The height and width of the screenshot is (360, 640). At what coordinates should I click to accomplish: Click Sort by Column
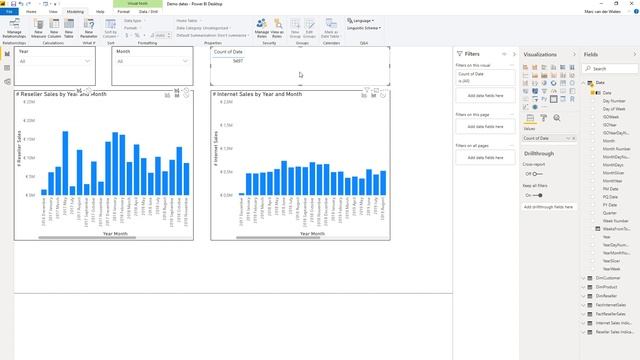[110, 28]
